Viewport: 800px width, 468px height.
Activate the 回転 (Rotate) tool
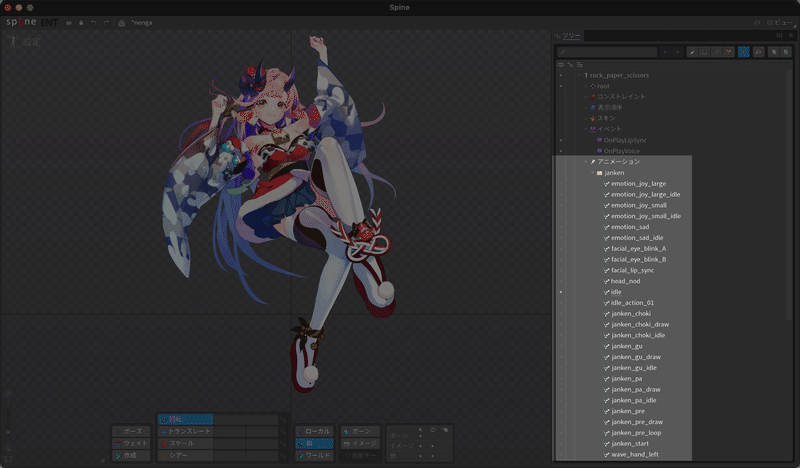coord(185,420)
